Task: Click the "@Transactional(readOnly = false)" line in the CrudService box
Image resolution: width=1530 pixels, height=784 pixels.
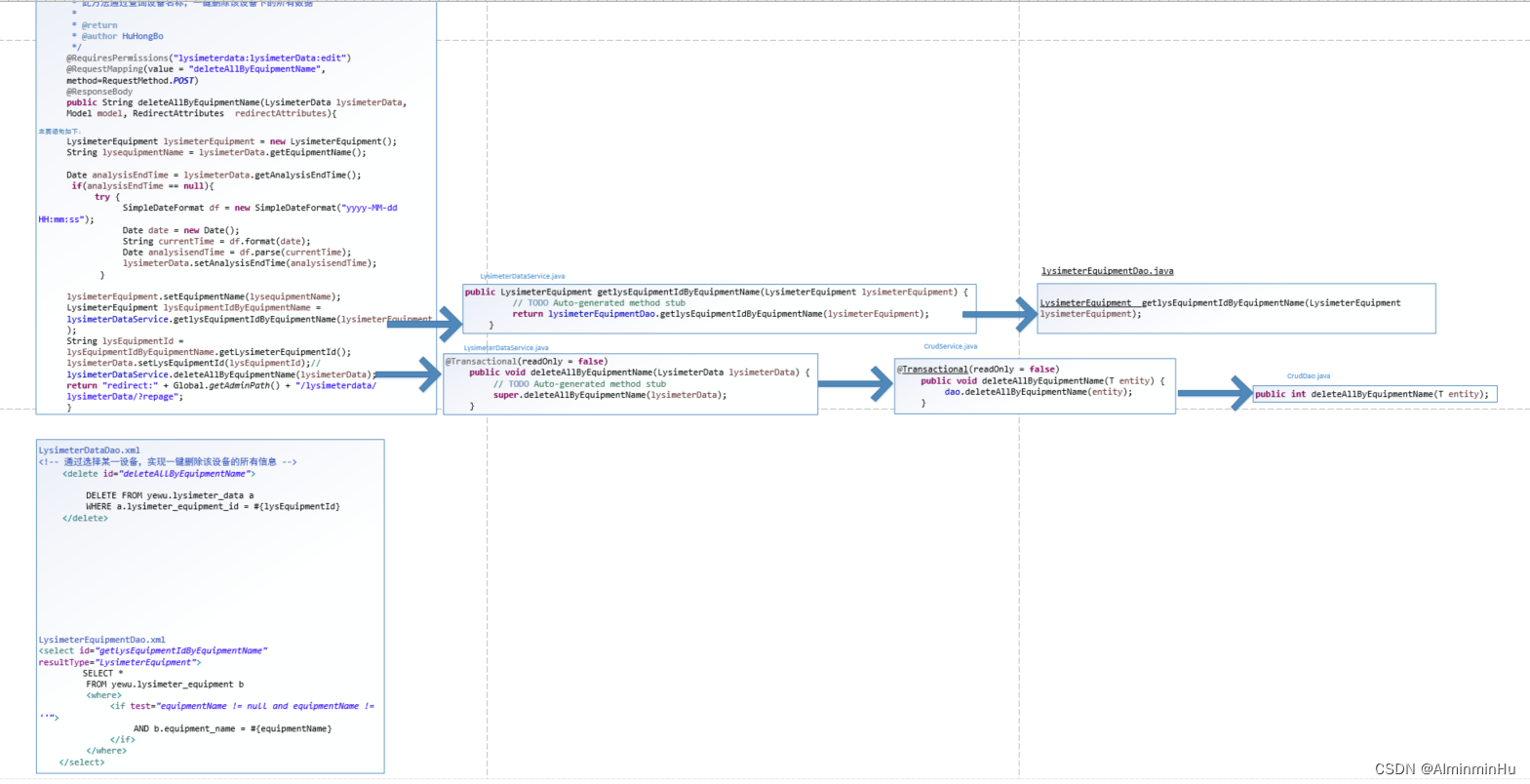Action: tap(978, 370)
